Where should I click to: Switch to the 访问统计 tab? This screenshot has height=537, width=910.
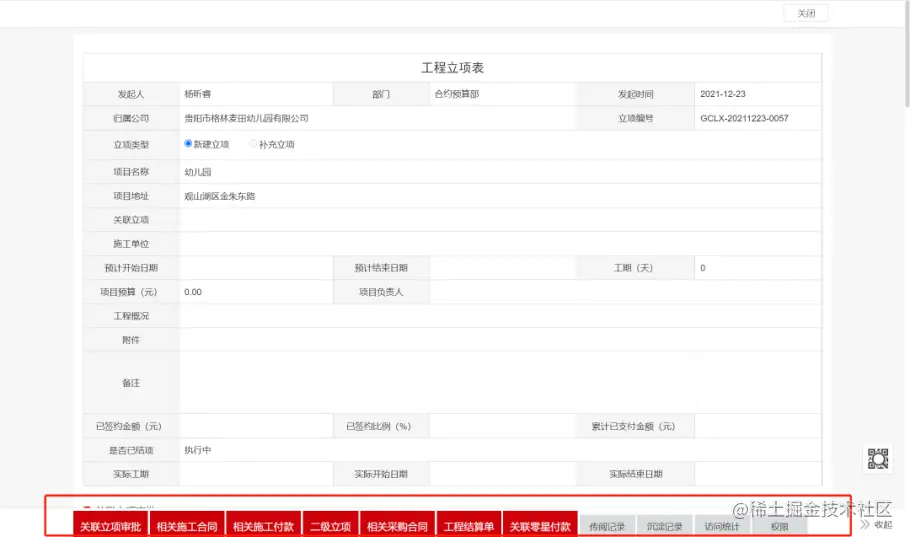pyautogui.click(x=722, y=526)
